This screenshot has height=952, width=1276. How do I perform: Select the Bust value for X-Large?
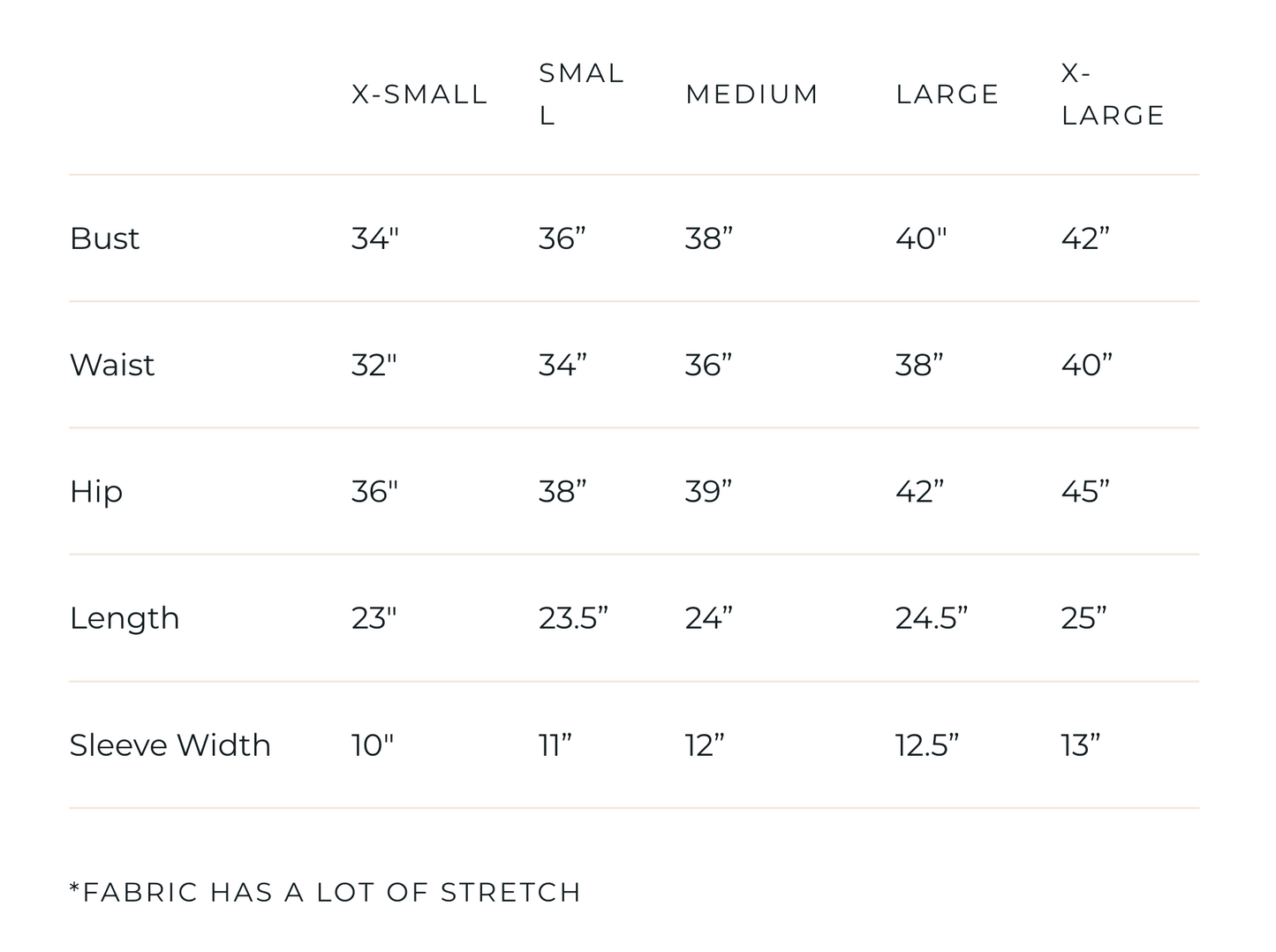point(1085,238)
